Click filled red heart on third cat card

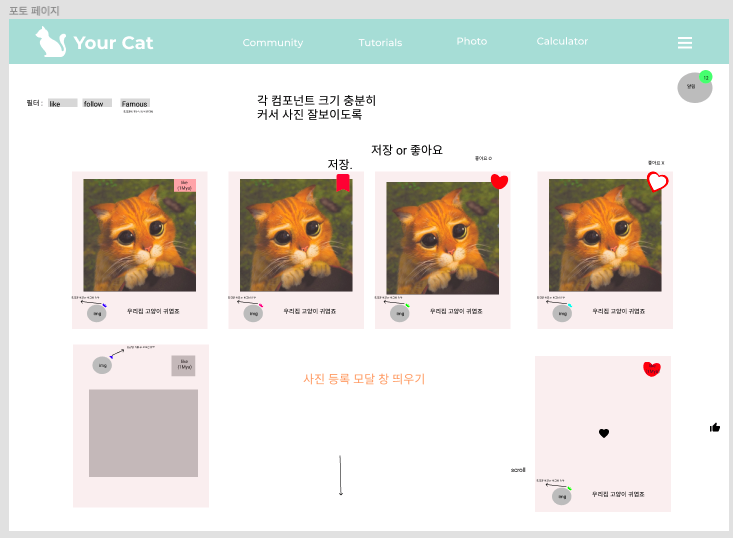[x=499, y=181]
